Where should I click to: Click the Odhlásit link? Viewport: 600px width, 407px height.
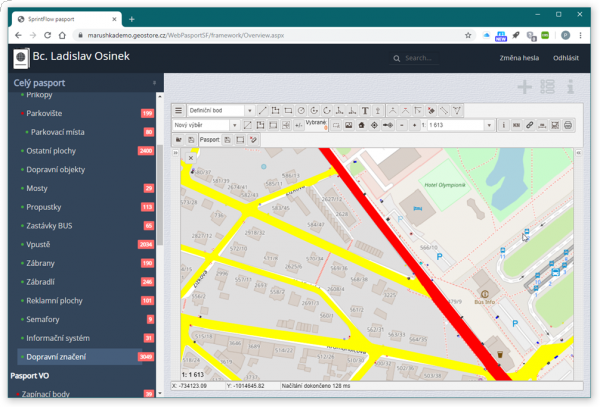[566, 58]
